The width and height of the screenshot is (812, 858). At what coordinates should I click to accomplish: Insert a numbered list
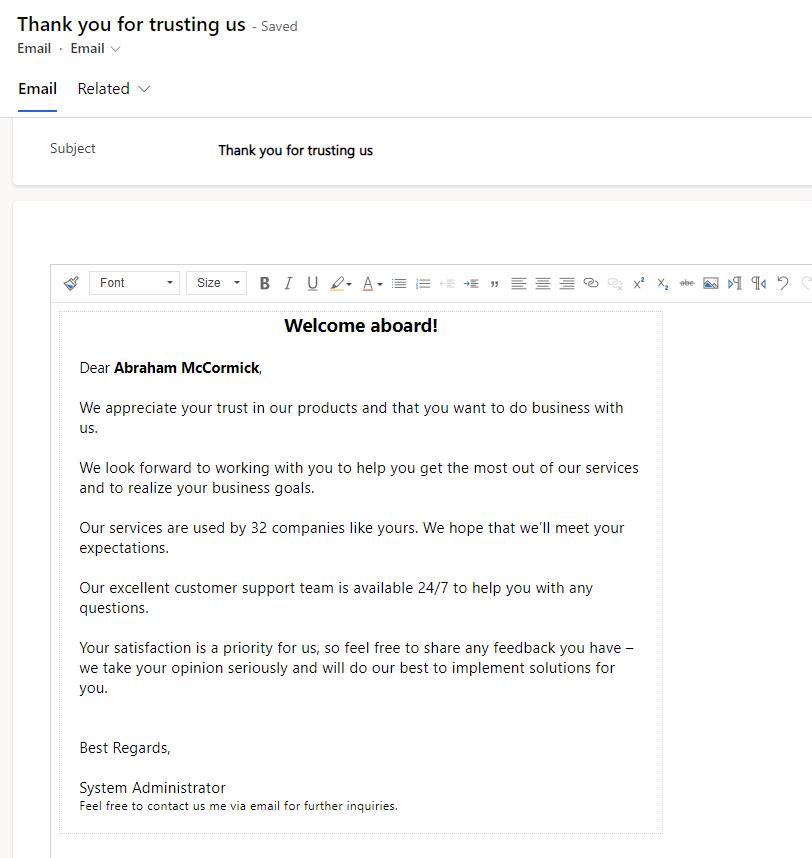(423, 283)
